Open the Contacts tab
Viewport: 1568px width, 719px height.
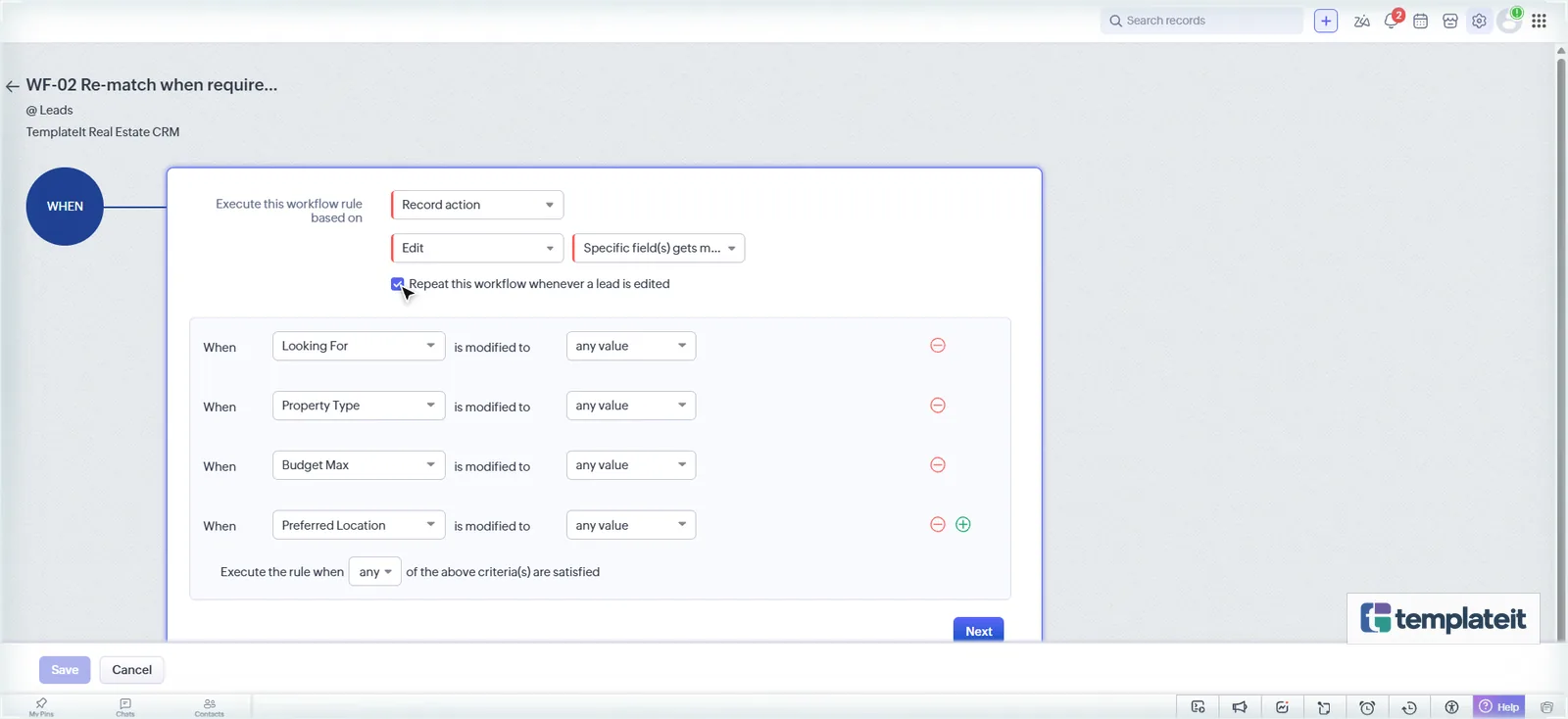point(209,707)
